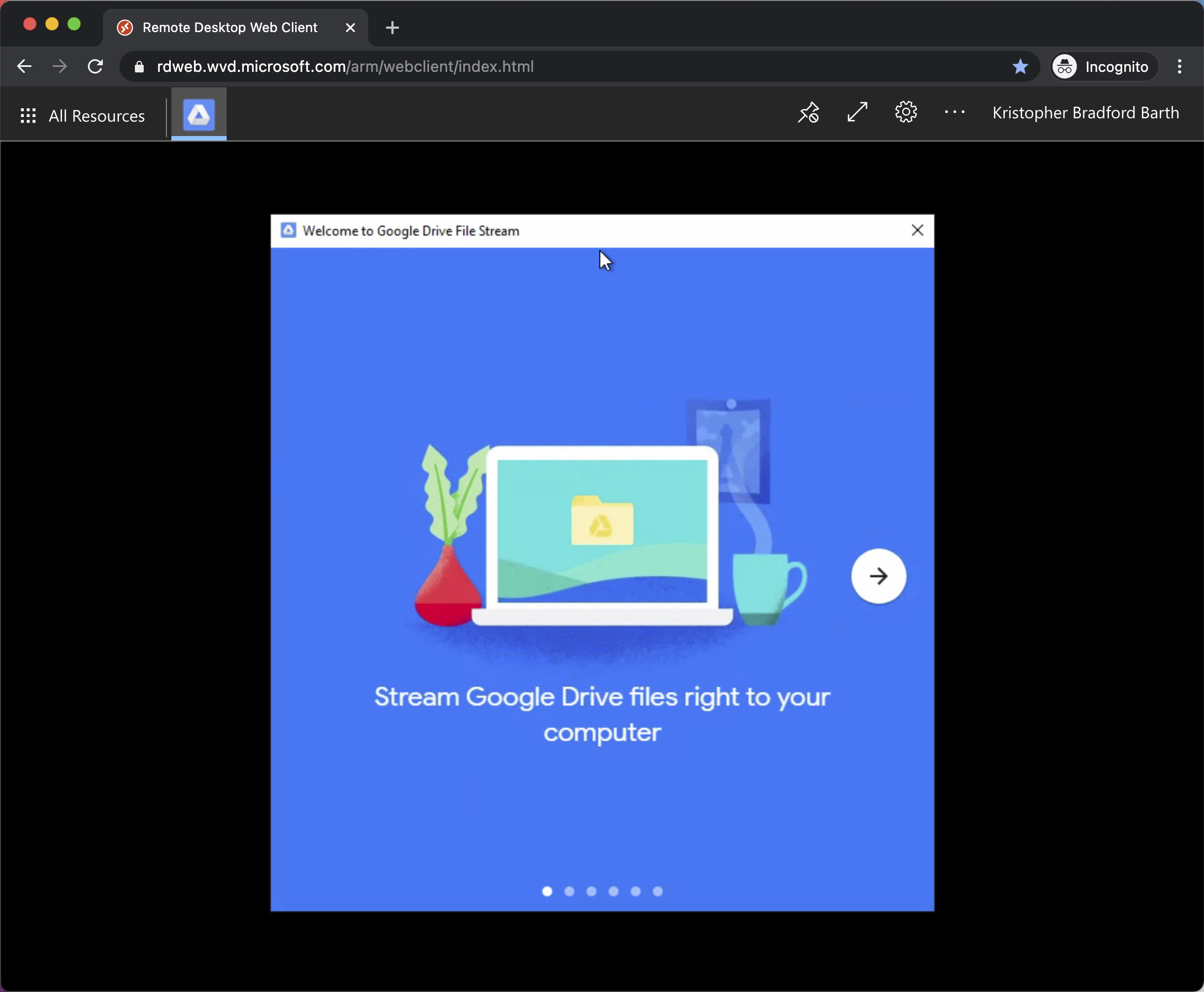The image size is (1204, 992).
Task: Enter full screen with the expand arrows icon
Action: click(x=857, y=112)
